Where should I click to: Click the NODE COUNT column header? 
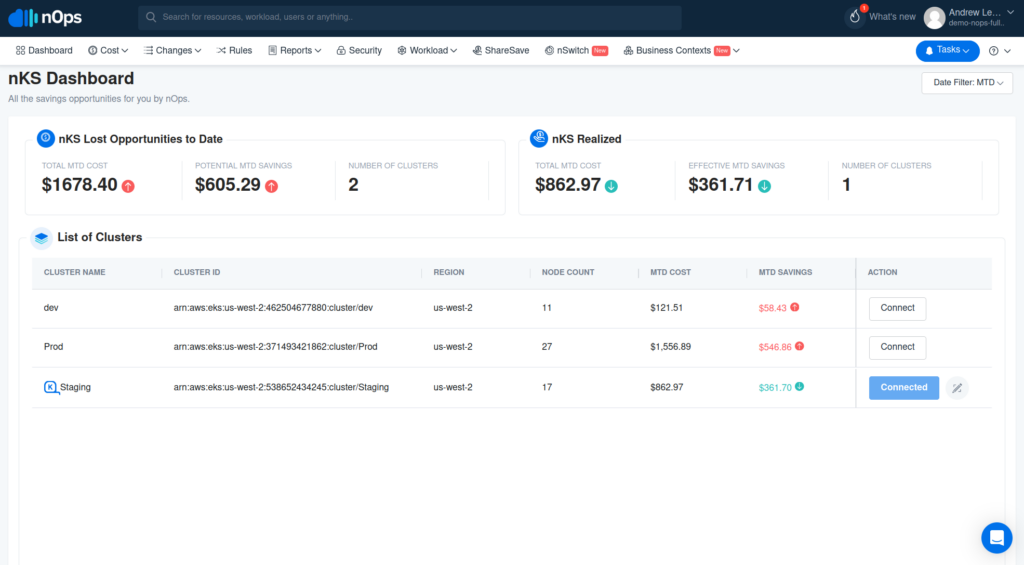coord(568,272)
